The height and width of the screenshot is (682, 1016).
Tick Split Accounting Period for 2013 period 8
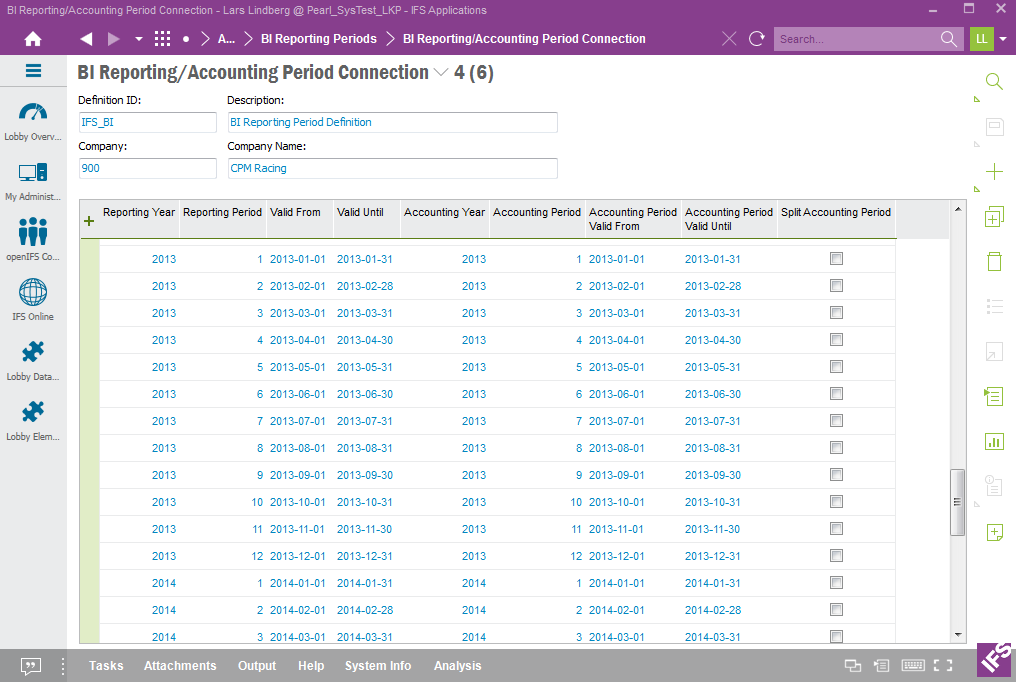[837, 448]
